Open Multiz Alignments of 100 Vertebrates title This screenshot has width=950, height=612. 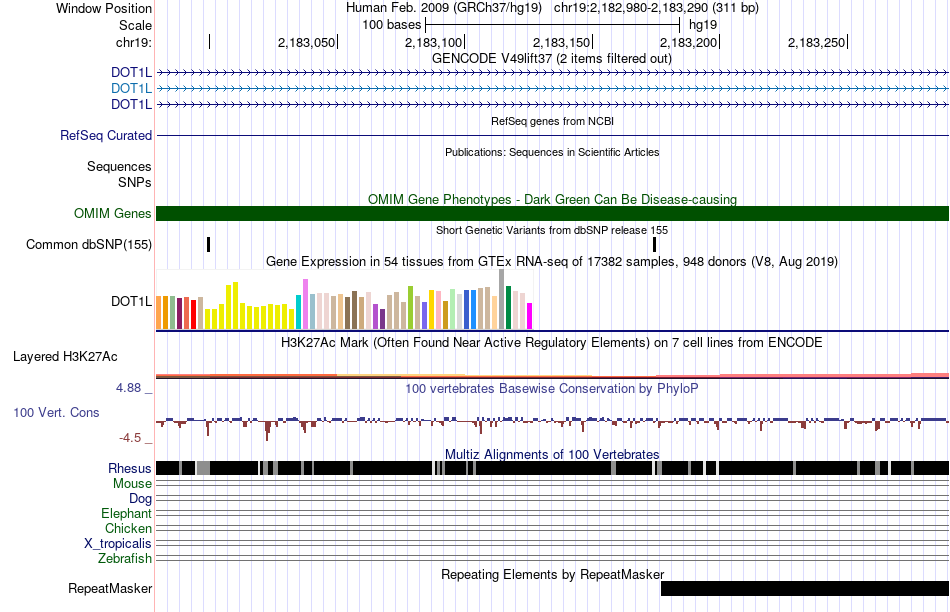552,454
